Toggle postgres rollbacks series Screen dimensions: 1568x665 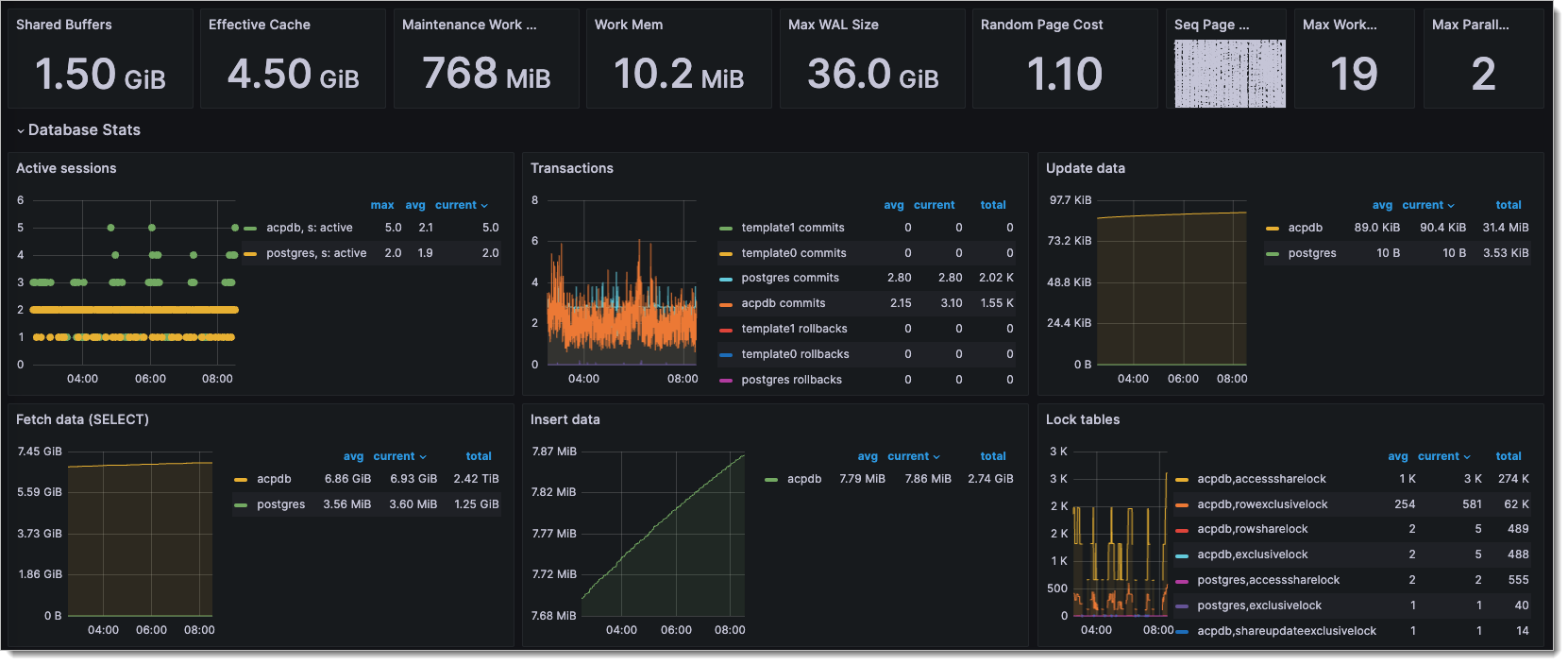[x=791, y=380]
